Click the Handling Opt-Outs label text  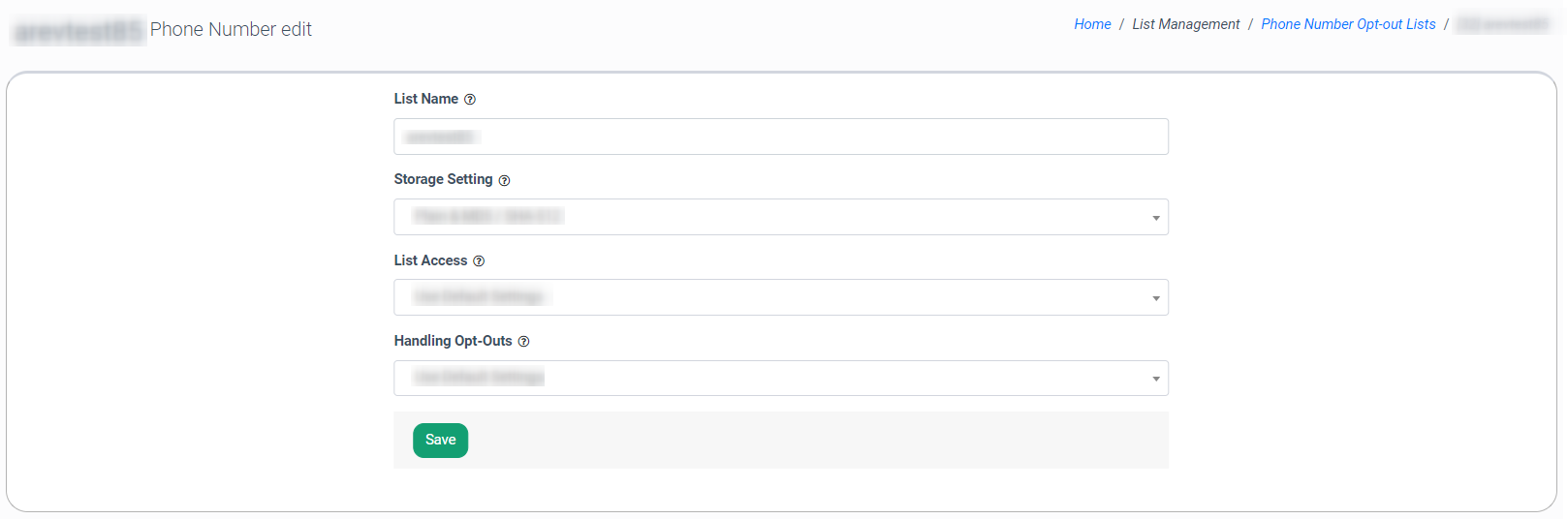click(453, 341)
